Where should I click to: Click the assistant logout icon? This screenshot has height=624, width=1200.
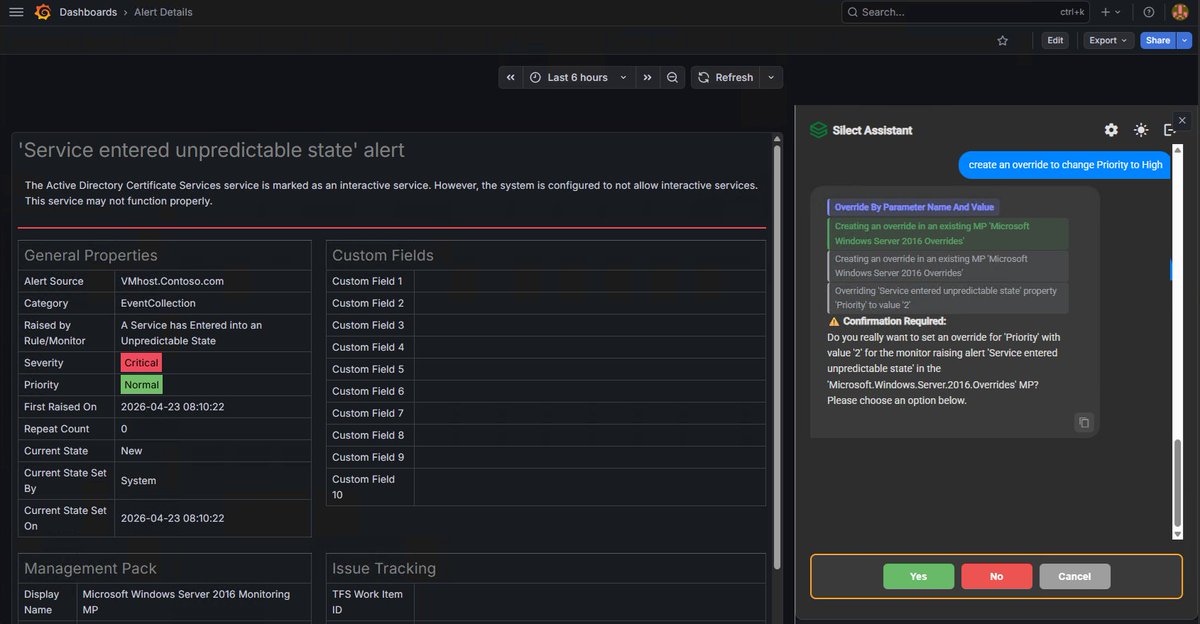[x=1169, y=130]
